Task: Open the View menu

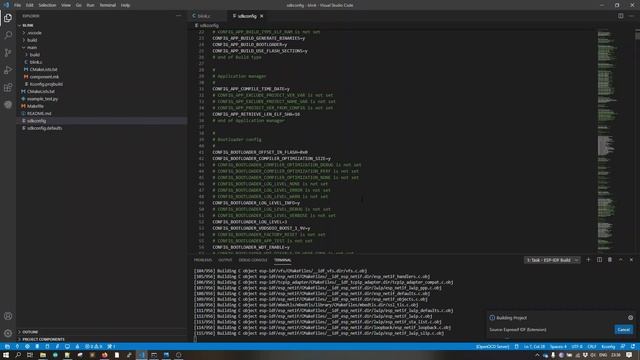Action: 66,5
